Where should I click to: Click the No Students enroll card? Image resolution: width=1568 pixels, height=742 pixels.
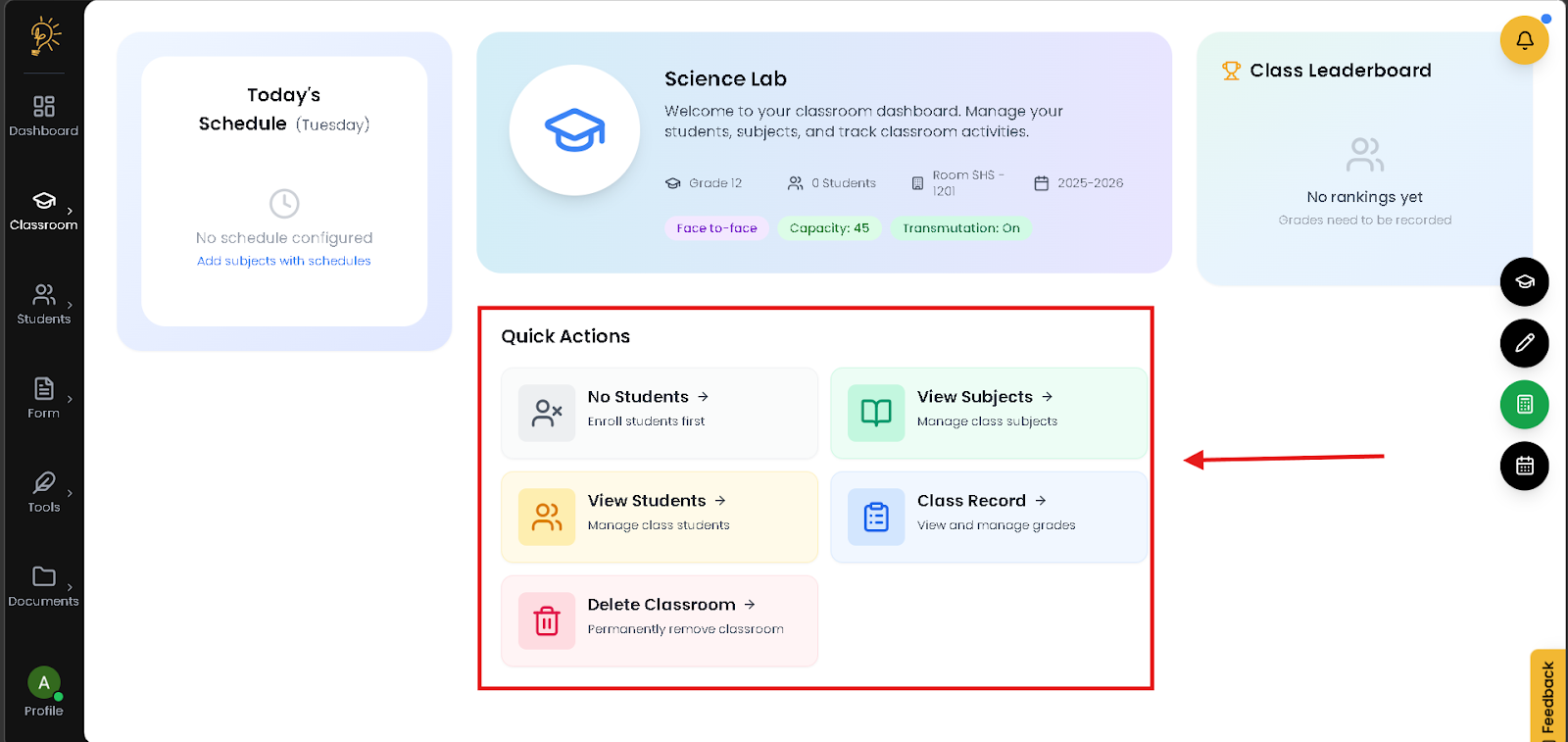659,413
